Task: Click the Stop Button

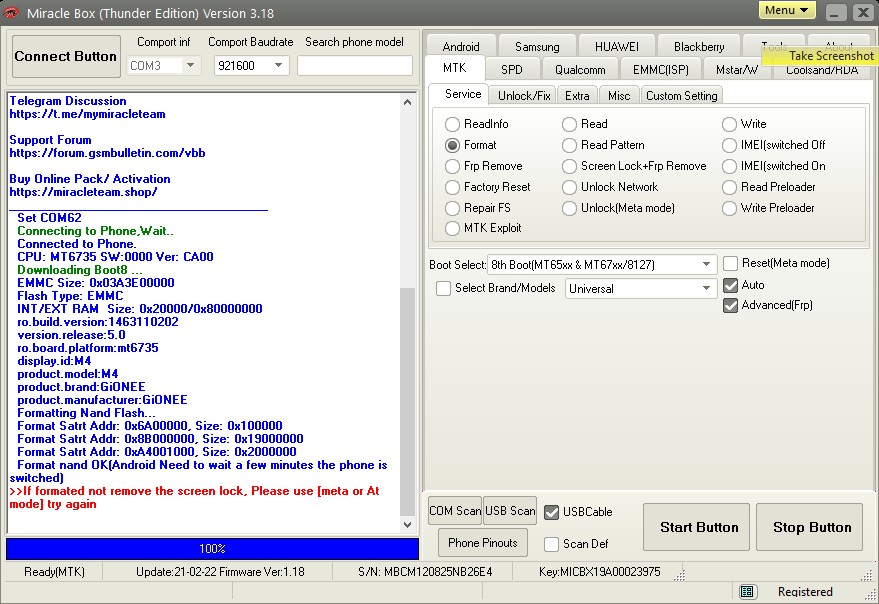Action: (811, 527)
